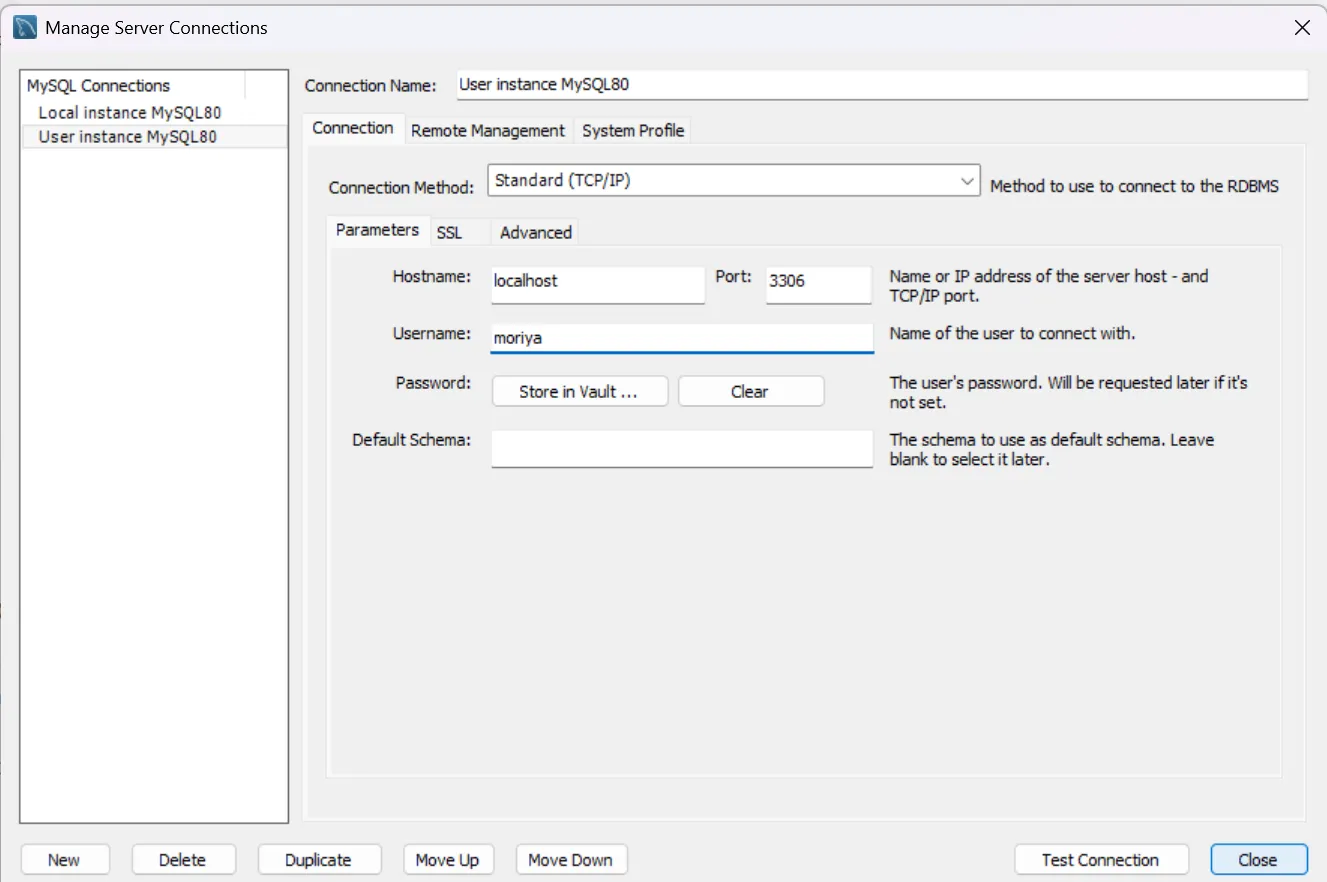
Task: Open the System Profile tab
Action: coord(633,131)
